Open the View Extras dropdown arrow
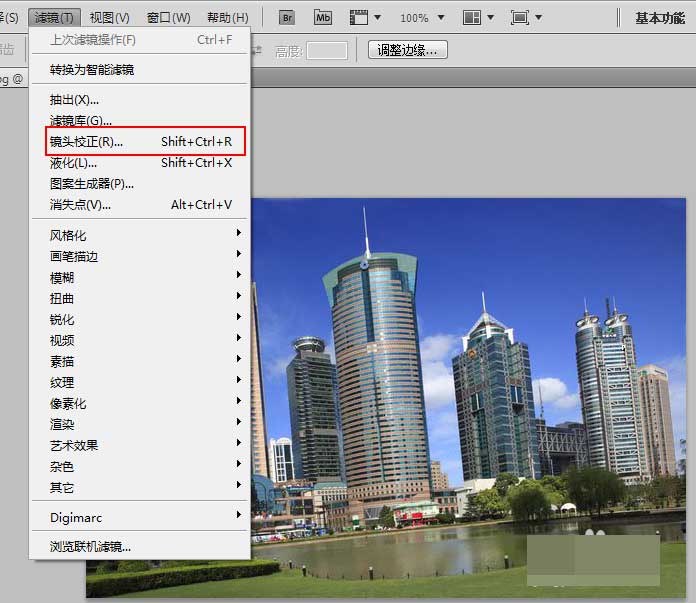 [377, 18]
